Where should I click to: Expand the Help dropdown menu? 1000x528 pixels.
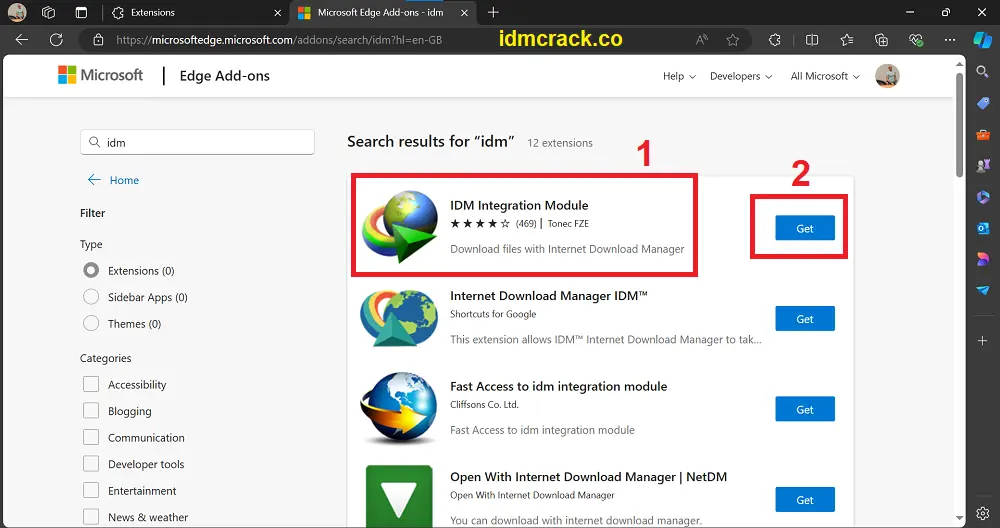[679, 76]
